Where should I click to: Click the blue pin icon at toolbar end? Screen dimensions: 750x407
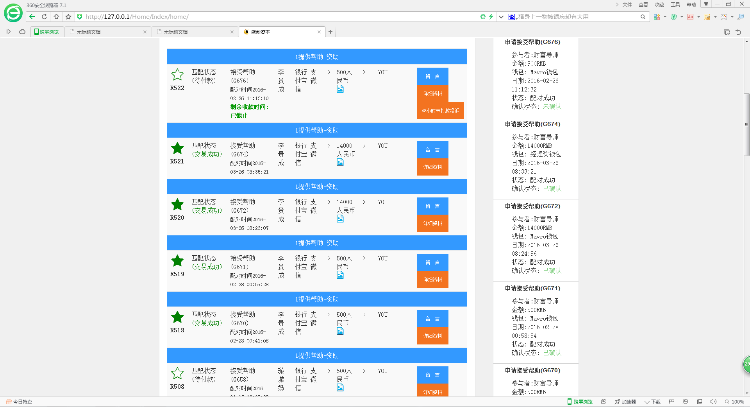coord(741,17)
